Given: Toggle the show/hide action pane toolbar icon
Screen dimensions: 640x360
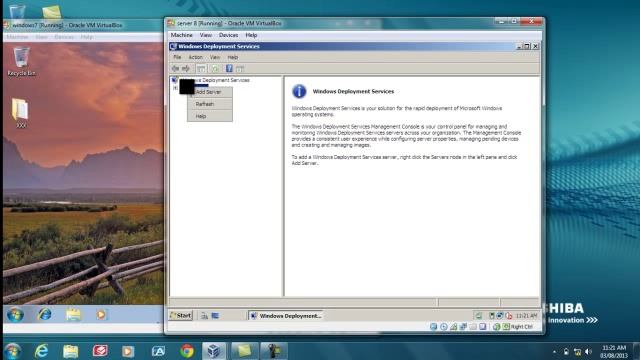Looking at the screenshot, I should [x=240, y=69].
